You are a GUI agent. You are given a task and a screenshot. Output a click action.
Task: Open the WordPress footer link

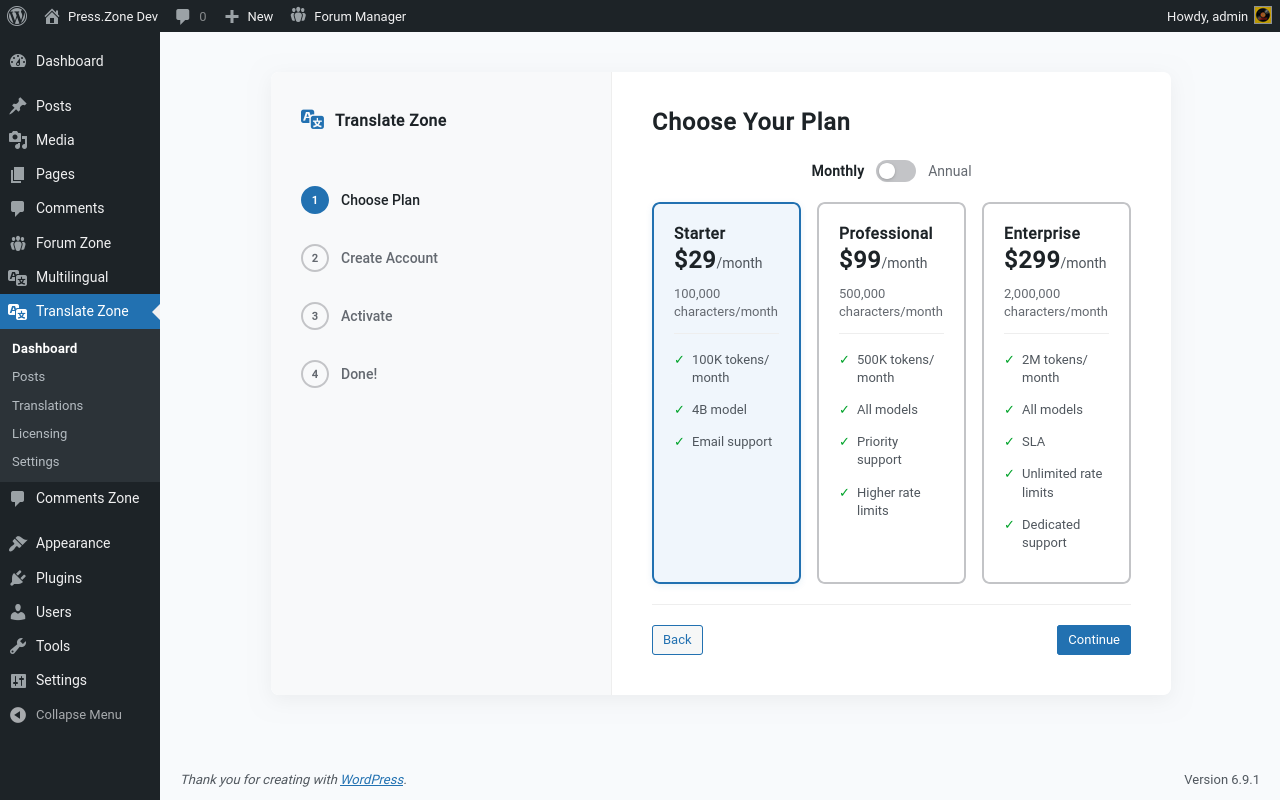372,780
